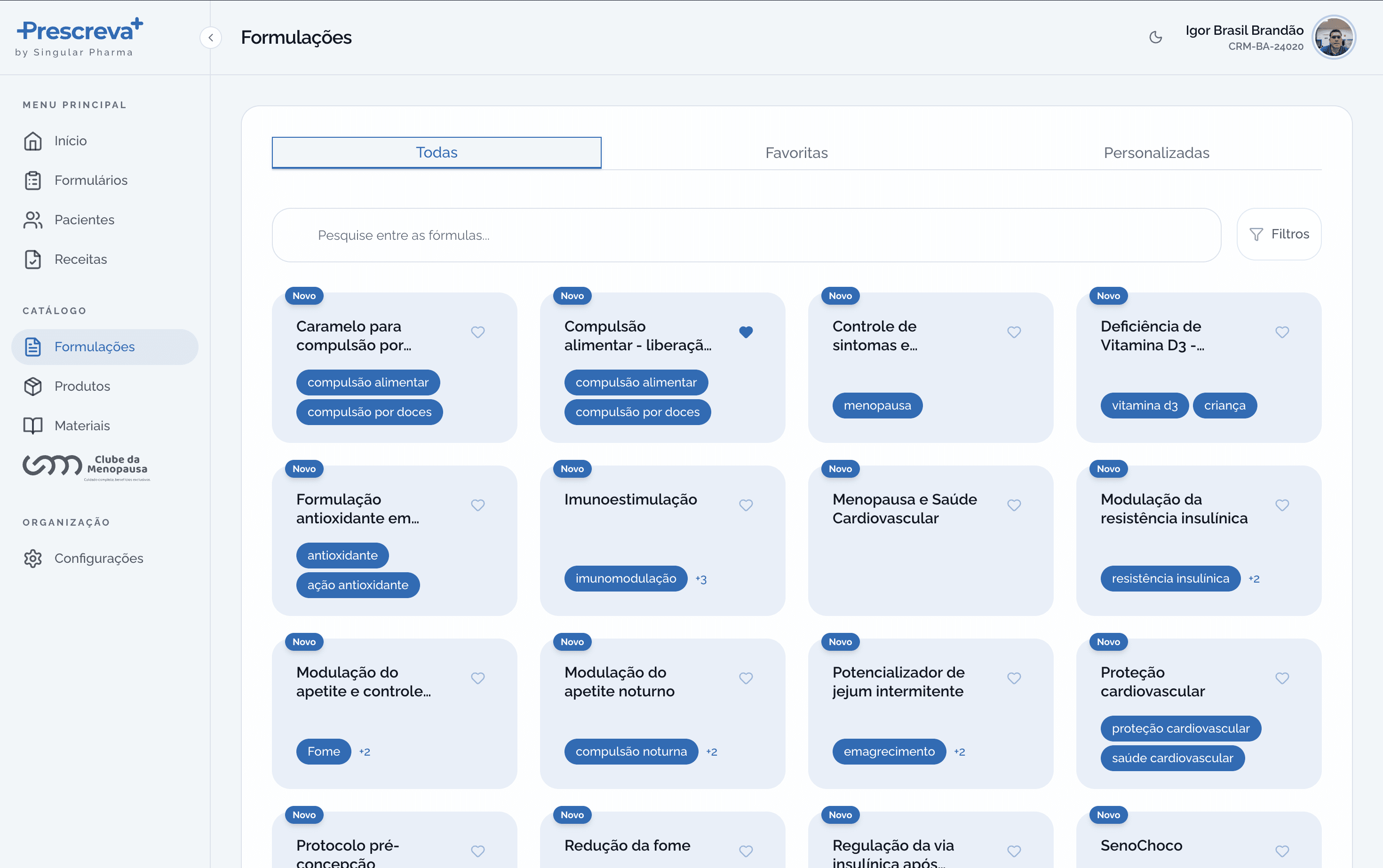Screen dimensions: 1383x868
Task: Click the criança tag
Action: (1224, 406)
